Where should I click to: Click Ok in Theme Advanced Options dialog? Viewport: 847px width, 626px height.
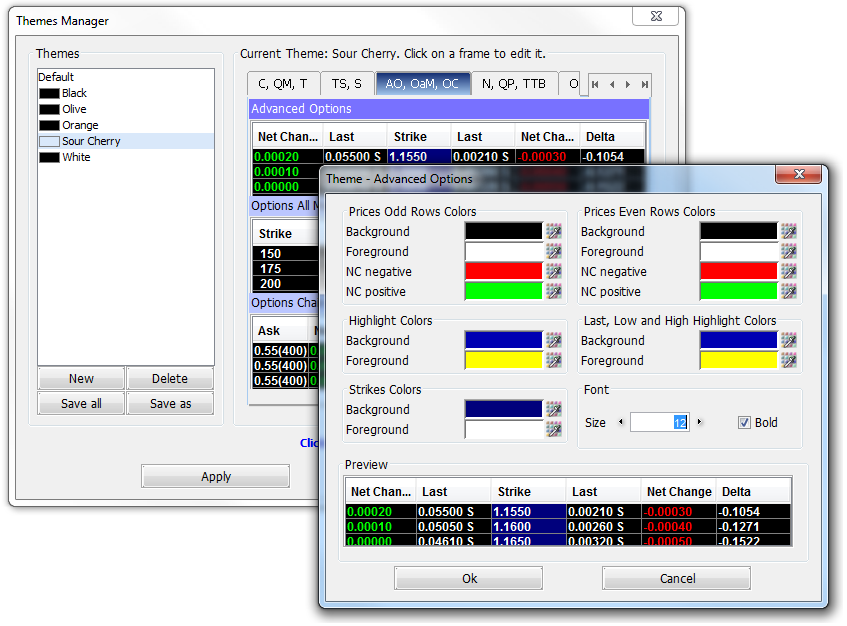(469, 578)
